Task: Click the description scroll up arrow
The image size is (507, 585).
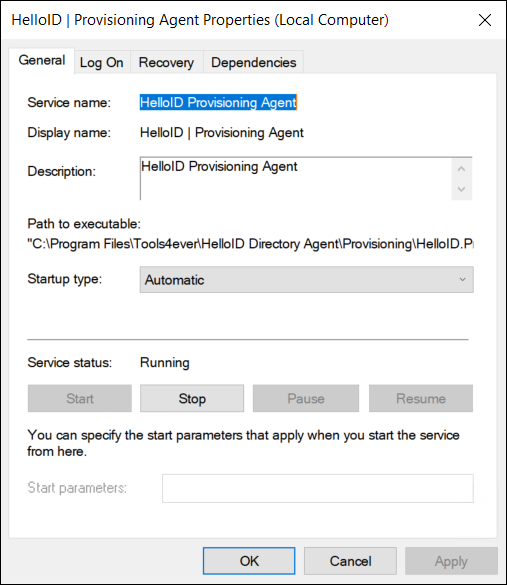Action: (461, 169)
